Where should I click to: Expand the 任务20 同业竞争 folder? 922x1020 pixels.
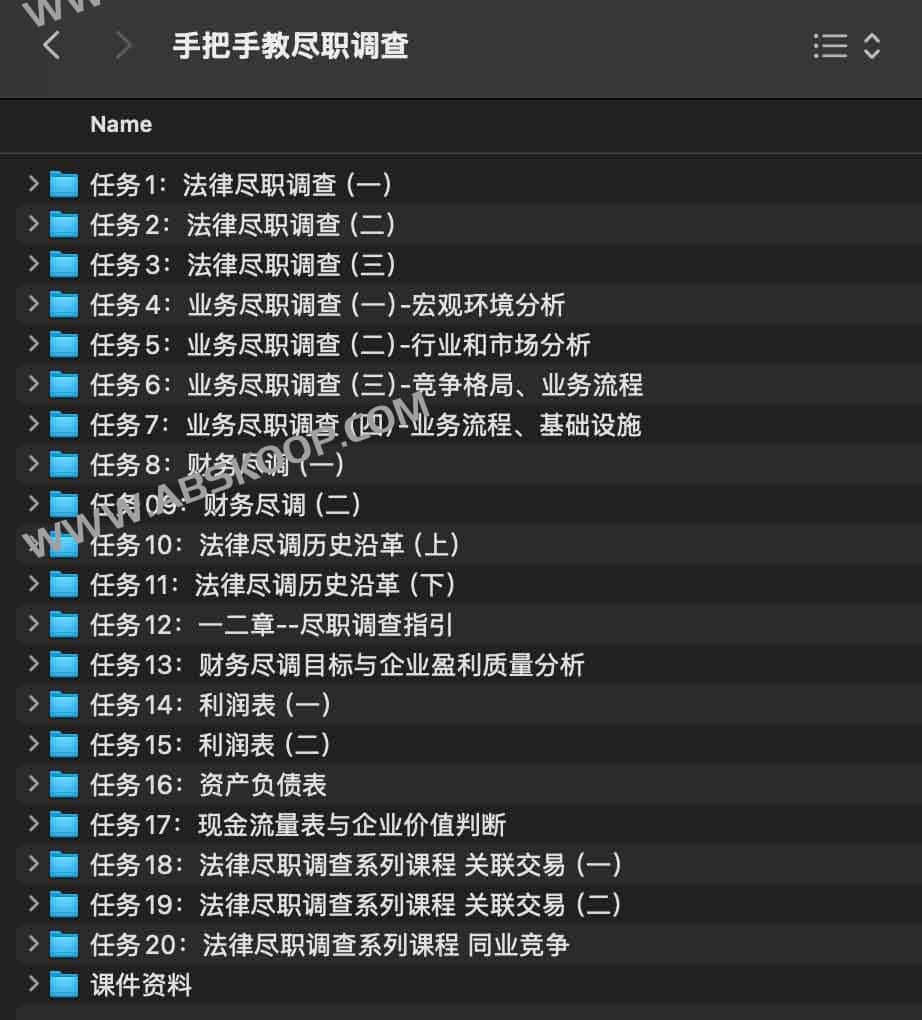click(34, 944)
